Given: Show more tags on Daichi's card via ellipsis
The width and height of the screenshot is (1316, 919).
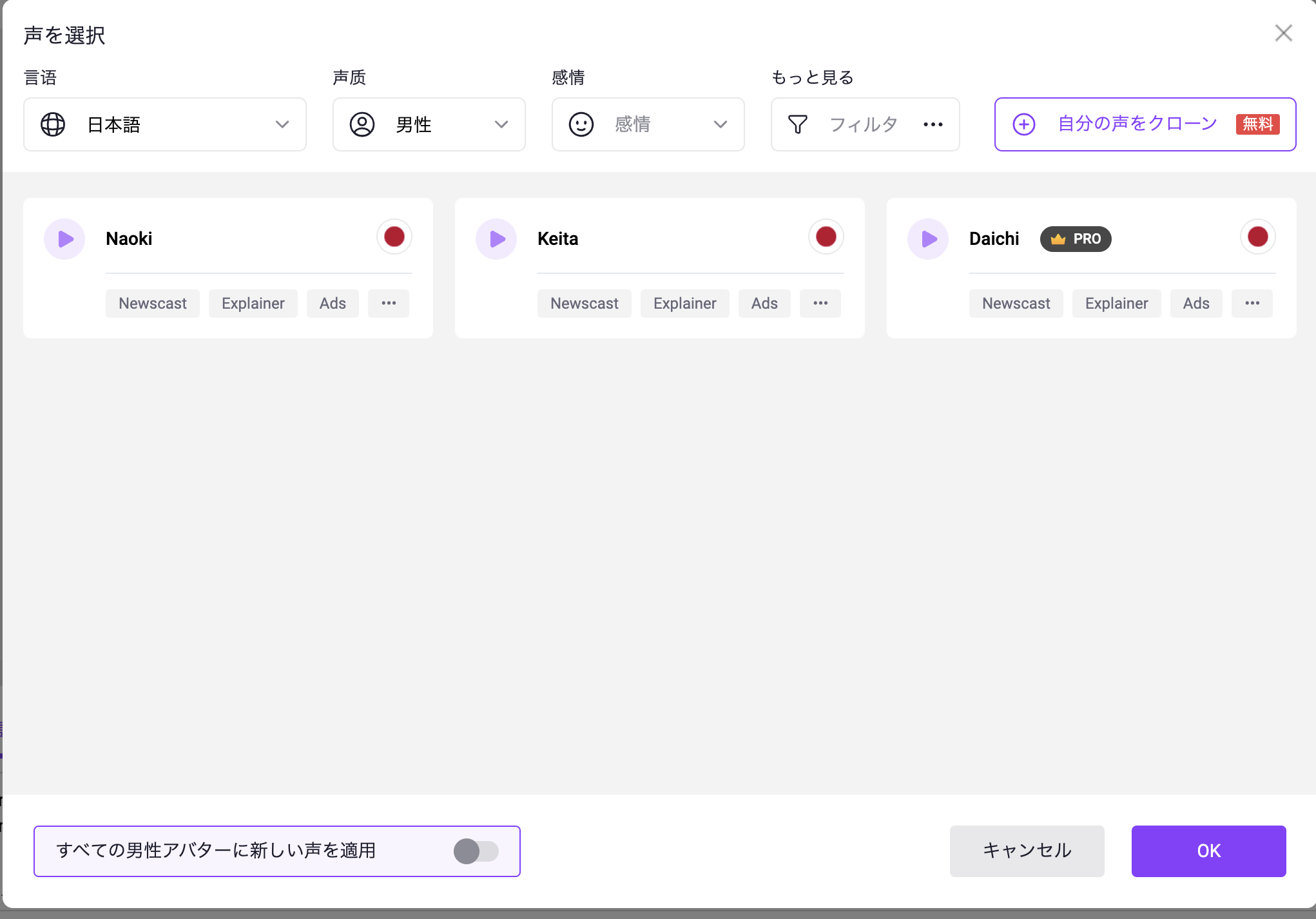Looking at the screenshot, I should click(1252, 303).
